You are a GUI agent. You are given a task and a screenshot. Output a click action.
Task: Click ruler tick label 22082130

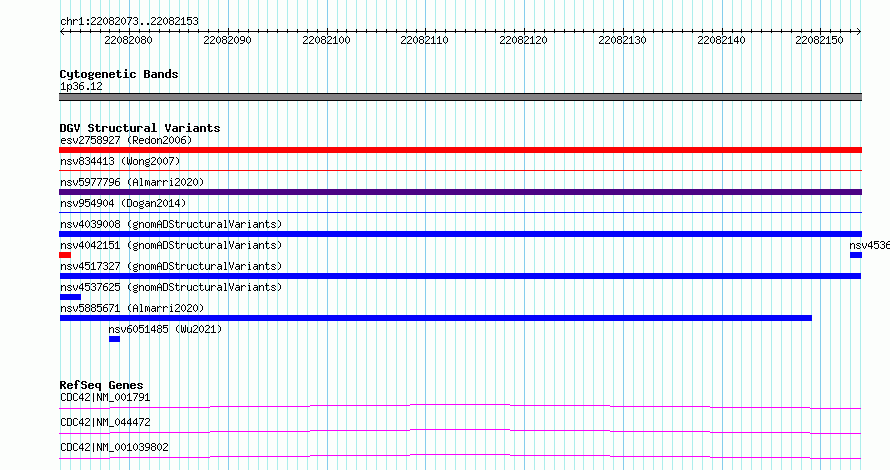click(x=623, y=40)
